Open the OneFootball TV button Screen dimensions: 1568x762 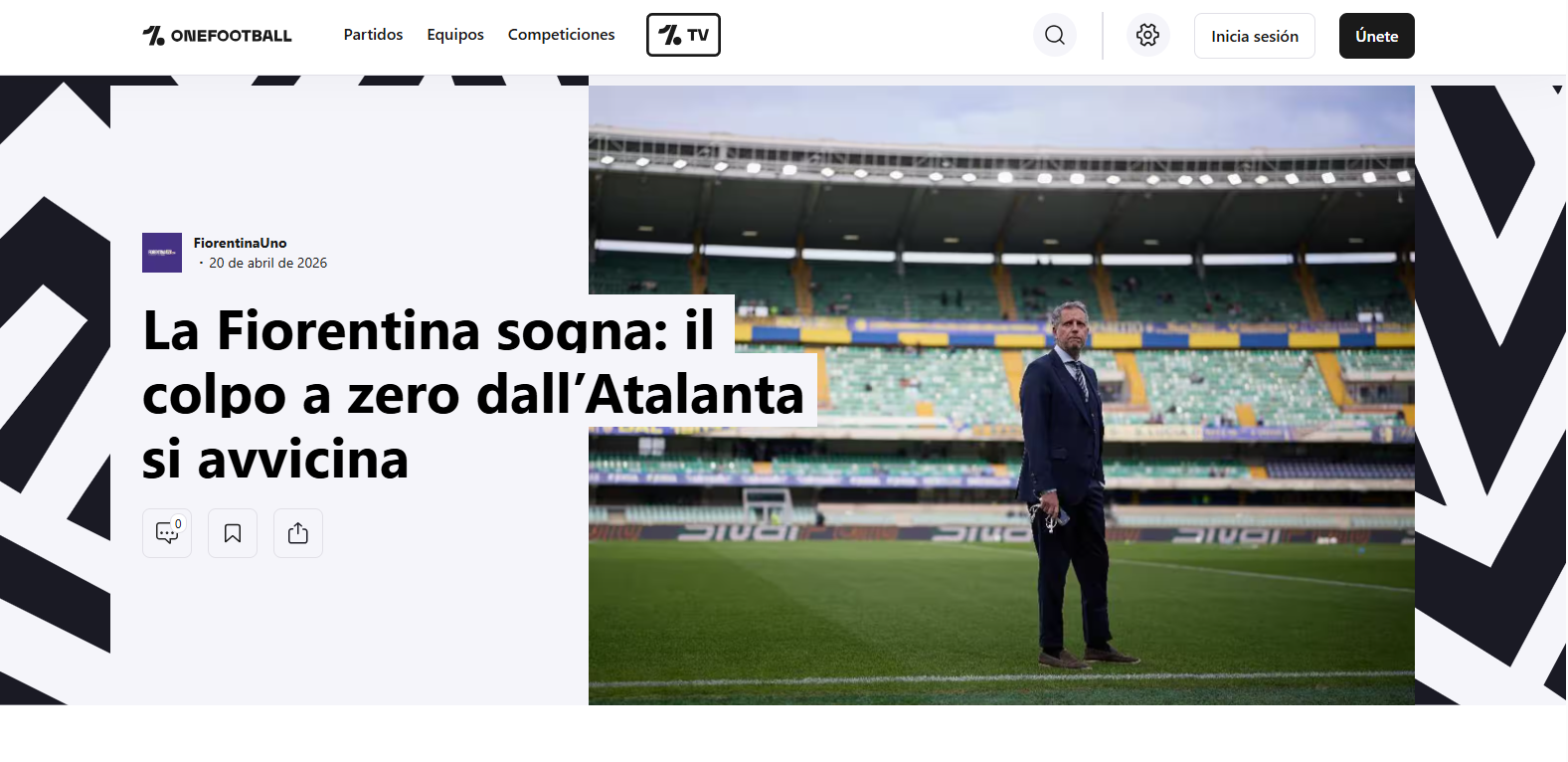pyautogui.click(x=683, y=35)
